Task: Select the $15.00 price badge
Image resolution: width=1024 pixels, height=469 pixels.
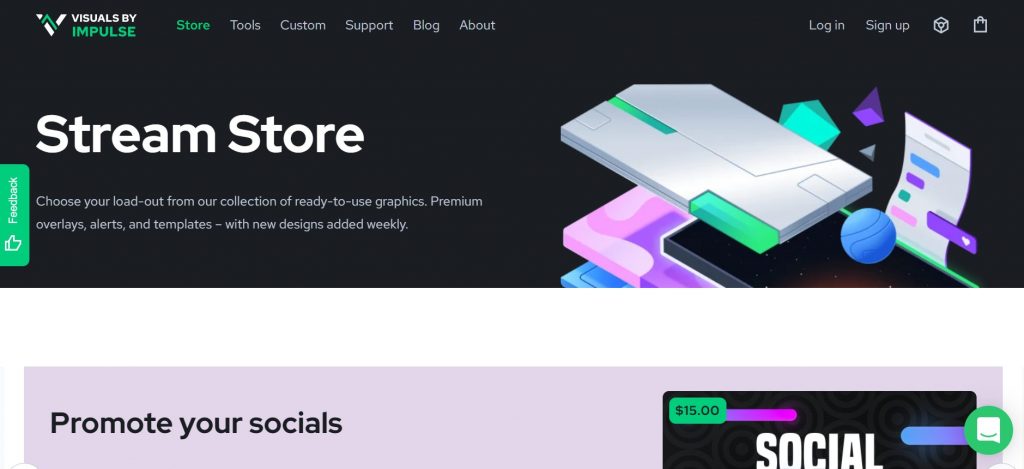Action: point(697,411)
